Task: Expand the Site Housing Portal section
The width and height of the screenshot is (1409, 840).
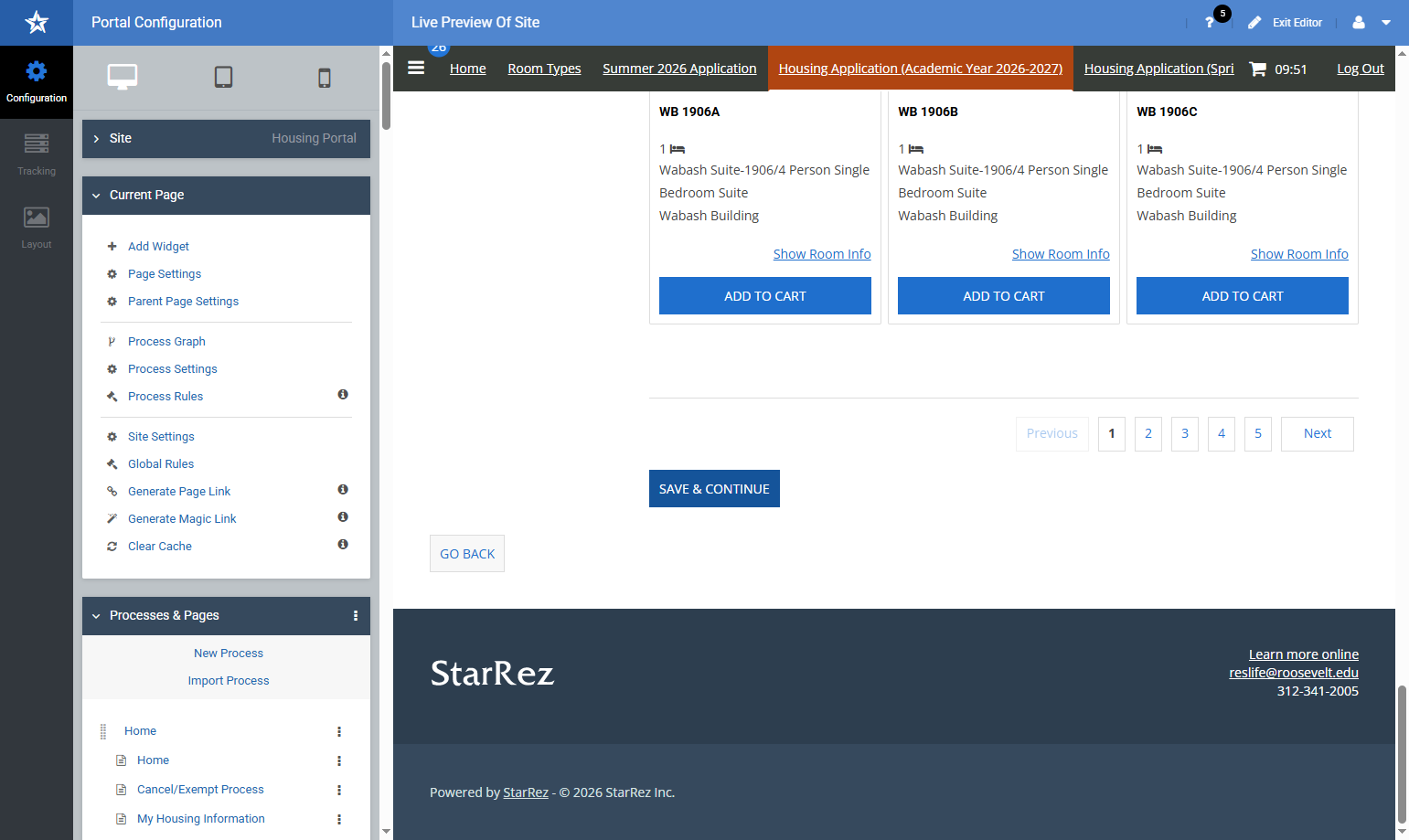Action: click(x=226, y=138)
